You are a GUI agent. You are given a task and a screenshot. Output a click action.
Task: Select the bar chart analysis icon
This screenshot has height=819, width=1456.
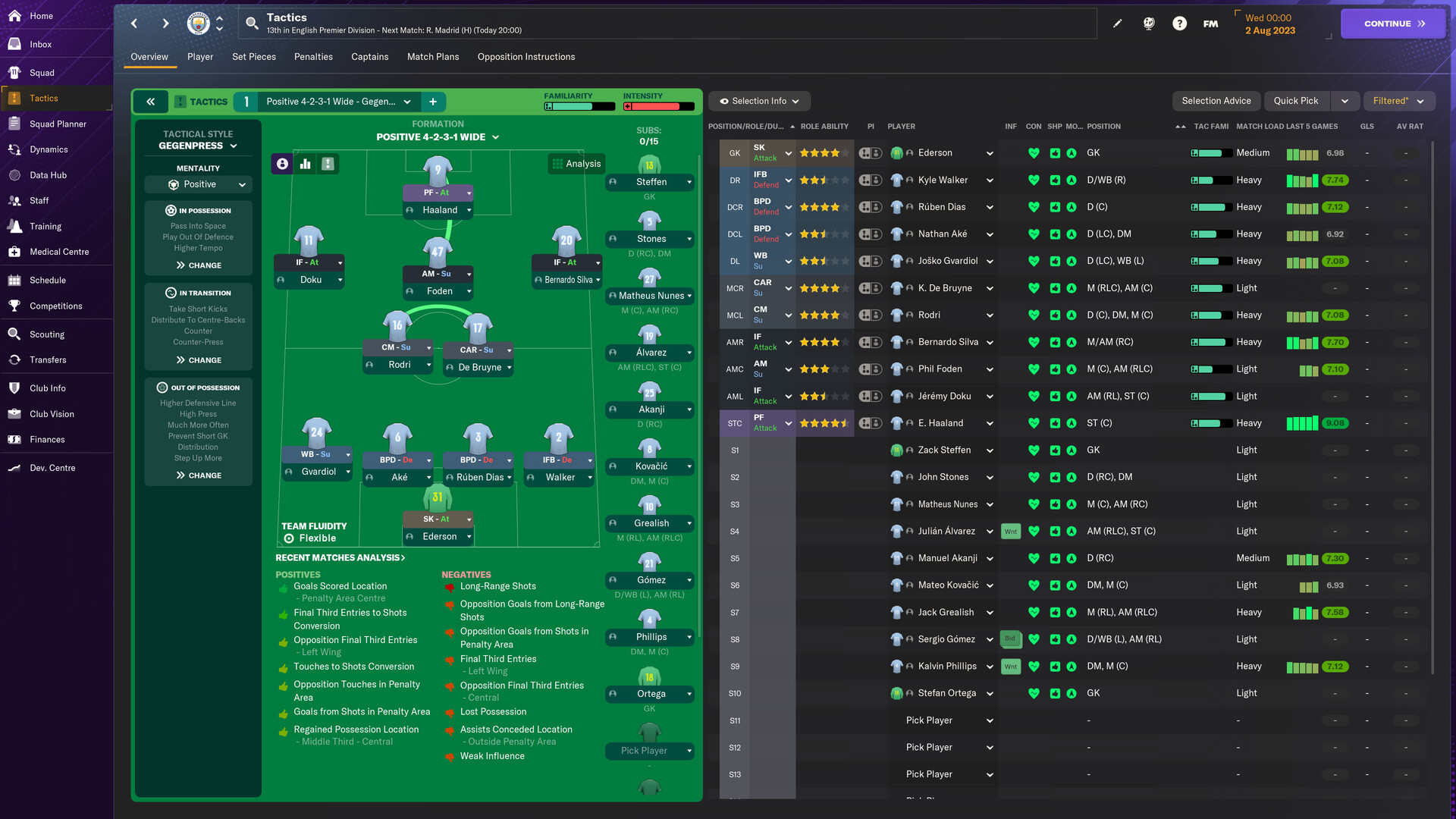point(307,163)
